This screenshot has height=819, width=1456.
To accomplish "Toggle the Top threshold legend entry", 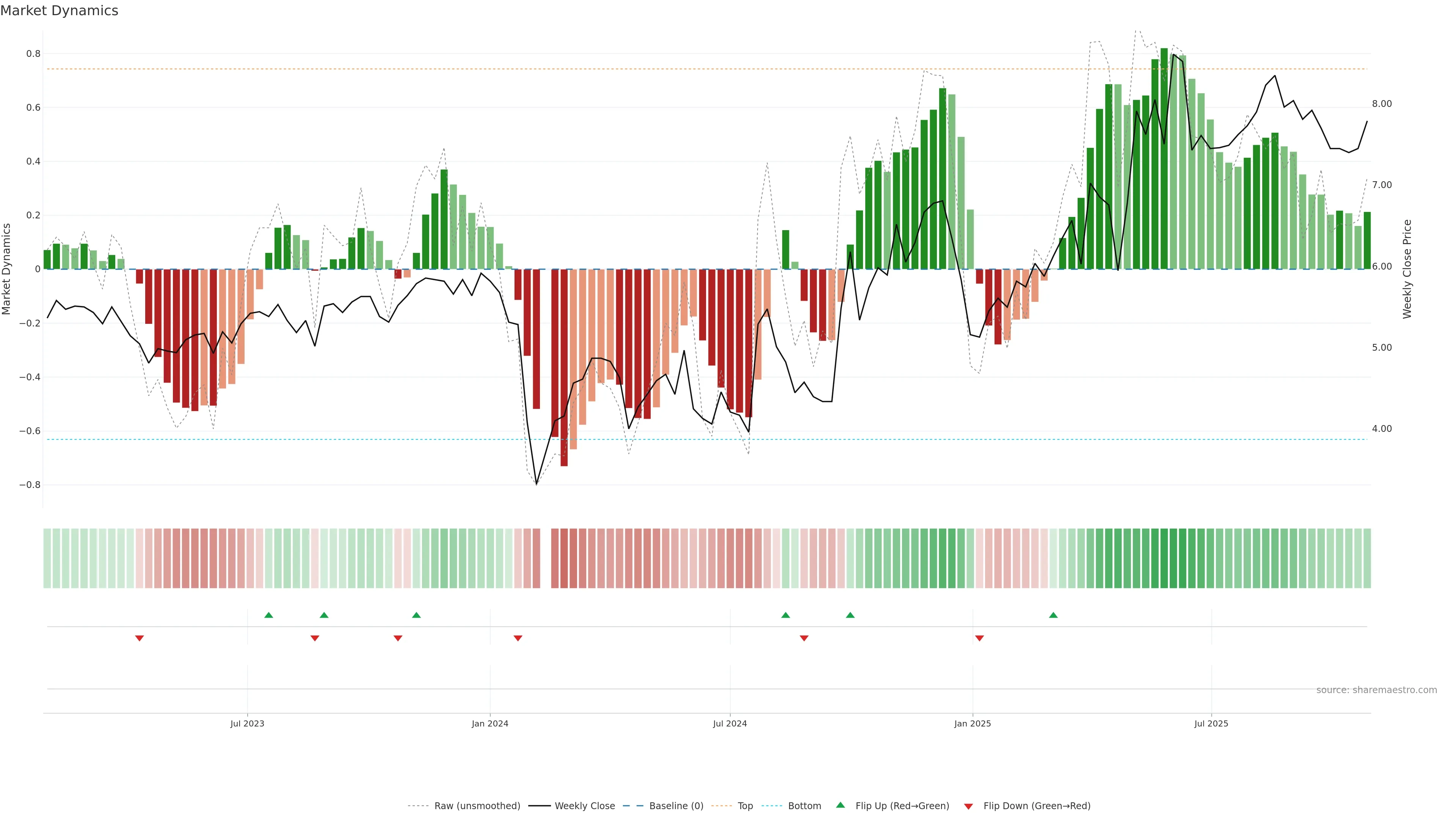I will tap(745, 806).
